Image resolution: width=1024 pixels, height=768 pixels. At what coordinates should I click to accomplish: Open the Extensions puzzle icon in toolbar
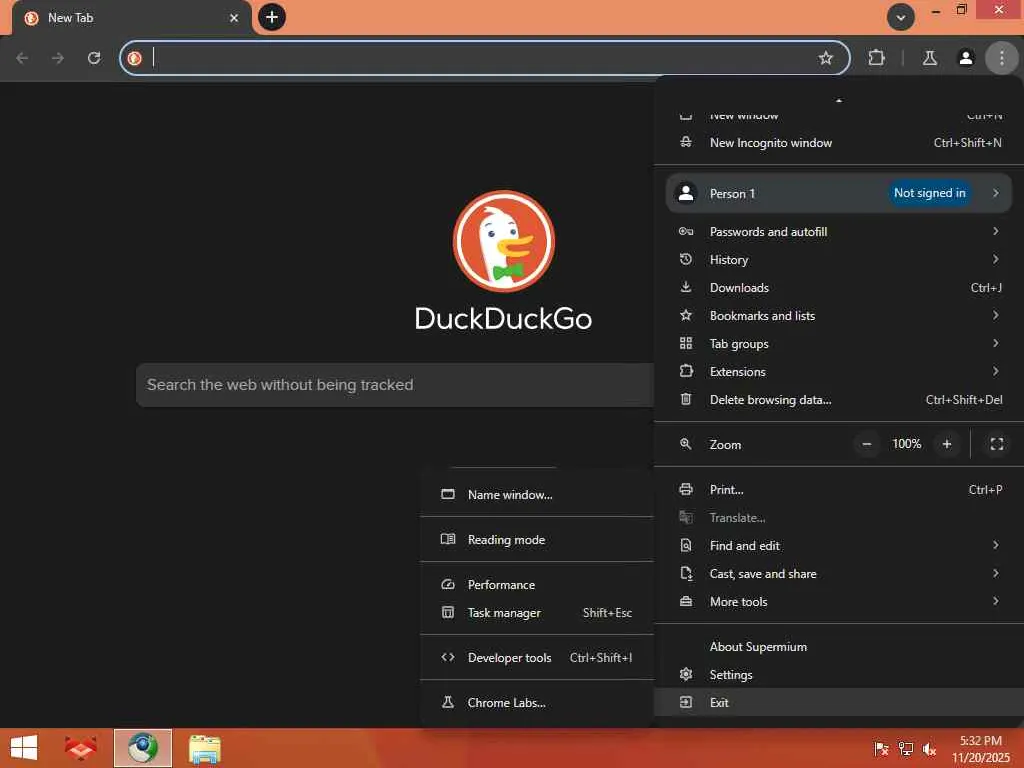coord(876,58)
